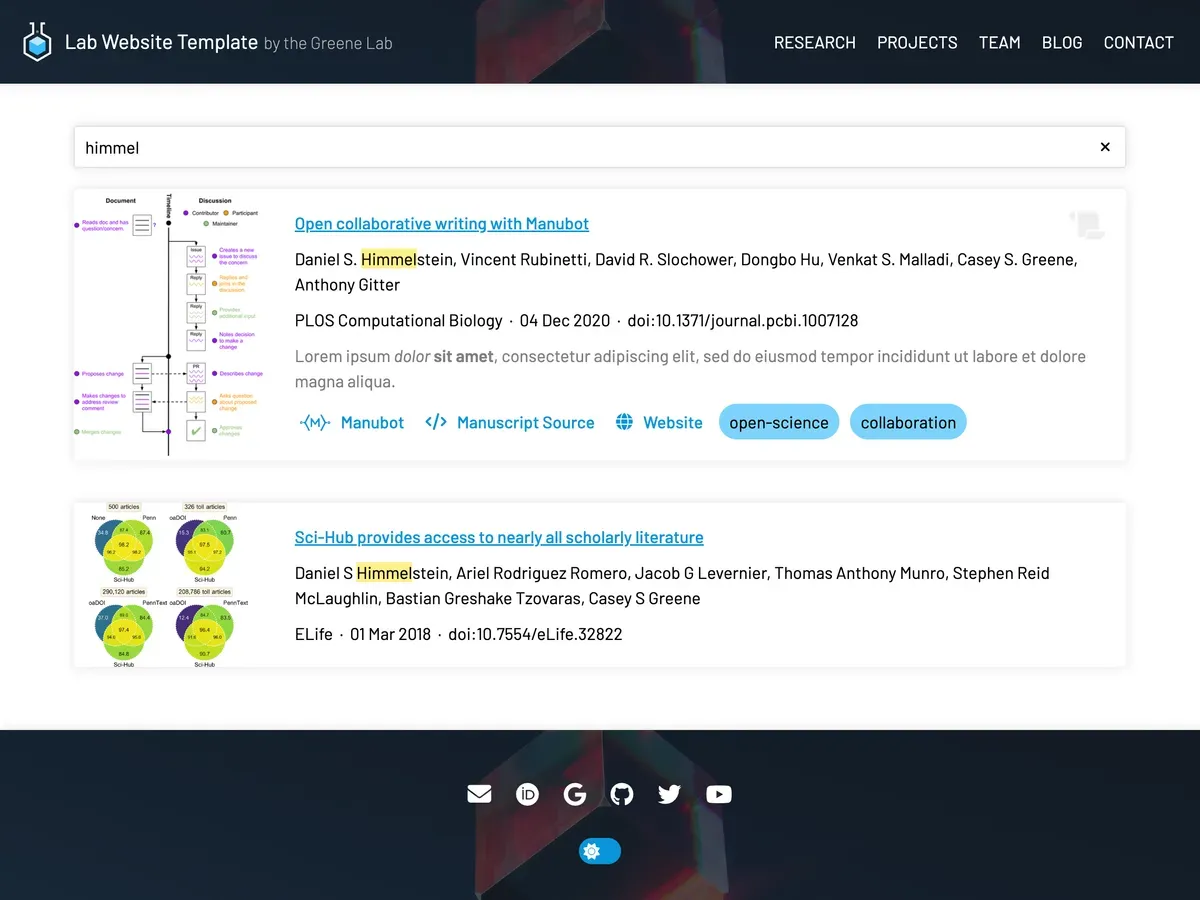This screenshot has width=1200, height=900.
Task: Open the Twitter footer icon
Action: coord(670,794)
